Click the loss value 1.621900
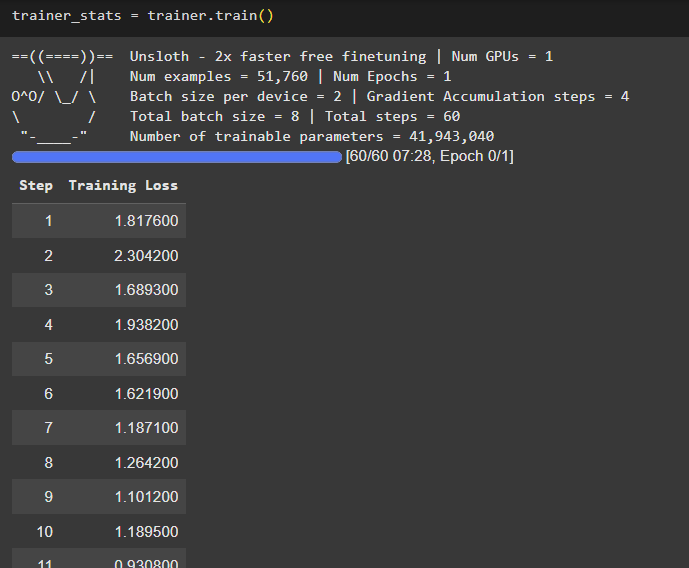Viewport: 689px width, 568px height. [146, 394]
